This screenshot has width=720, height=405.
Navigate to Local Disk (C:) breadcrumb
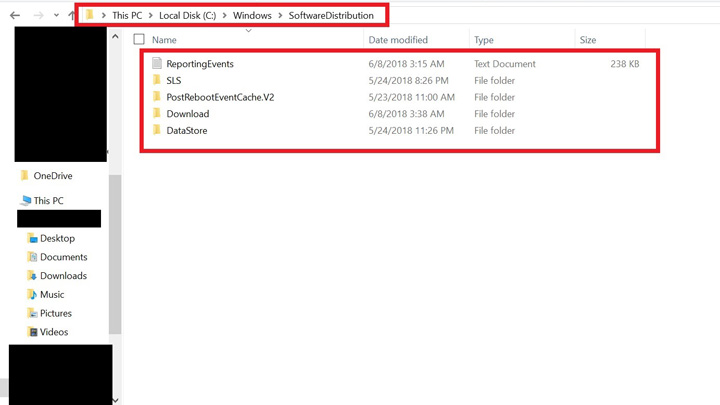pos(187,16)
